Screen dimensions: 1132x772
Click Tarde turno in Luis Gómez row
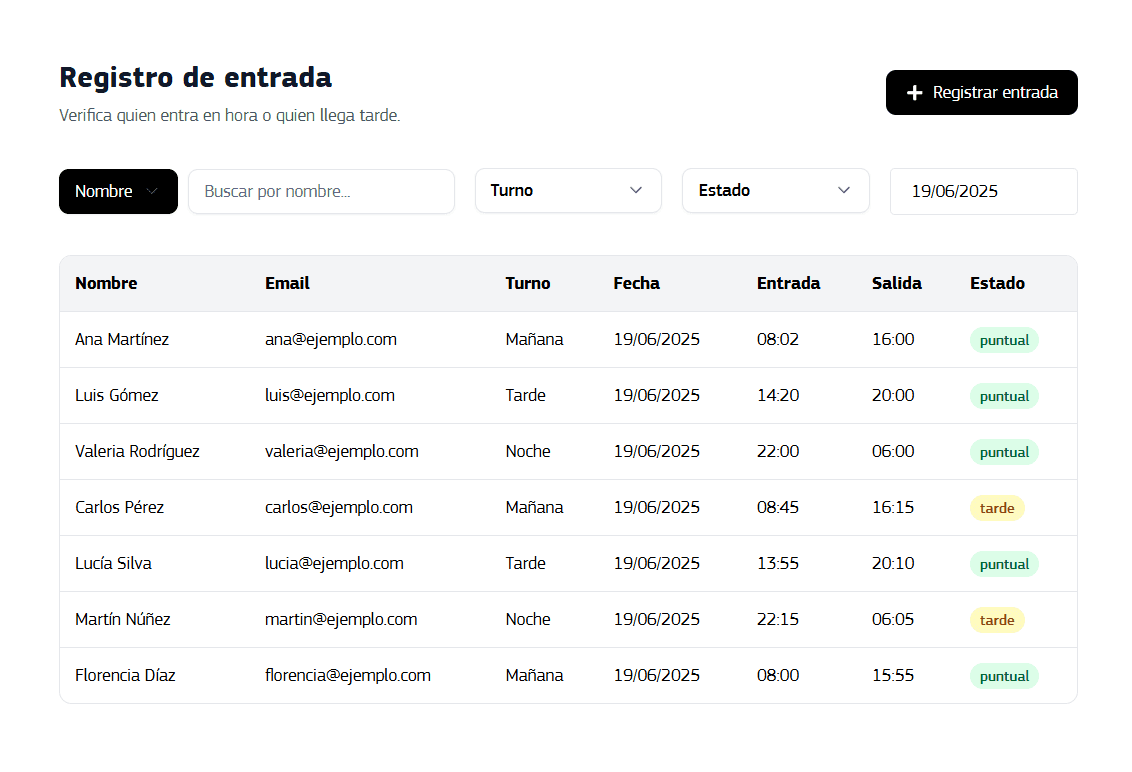tap(526, 396)
